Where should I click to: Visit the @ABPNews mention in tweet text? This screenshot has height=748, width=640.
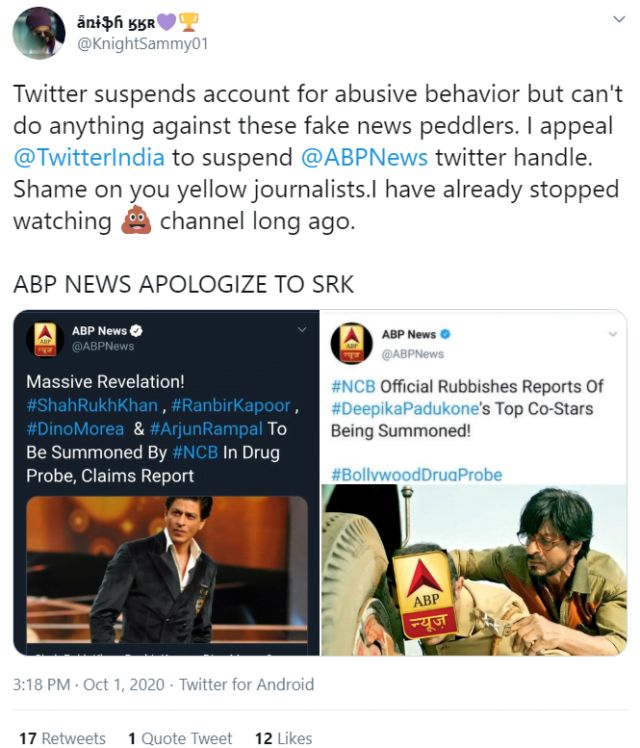(366, 158)
